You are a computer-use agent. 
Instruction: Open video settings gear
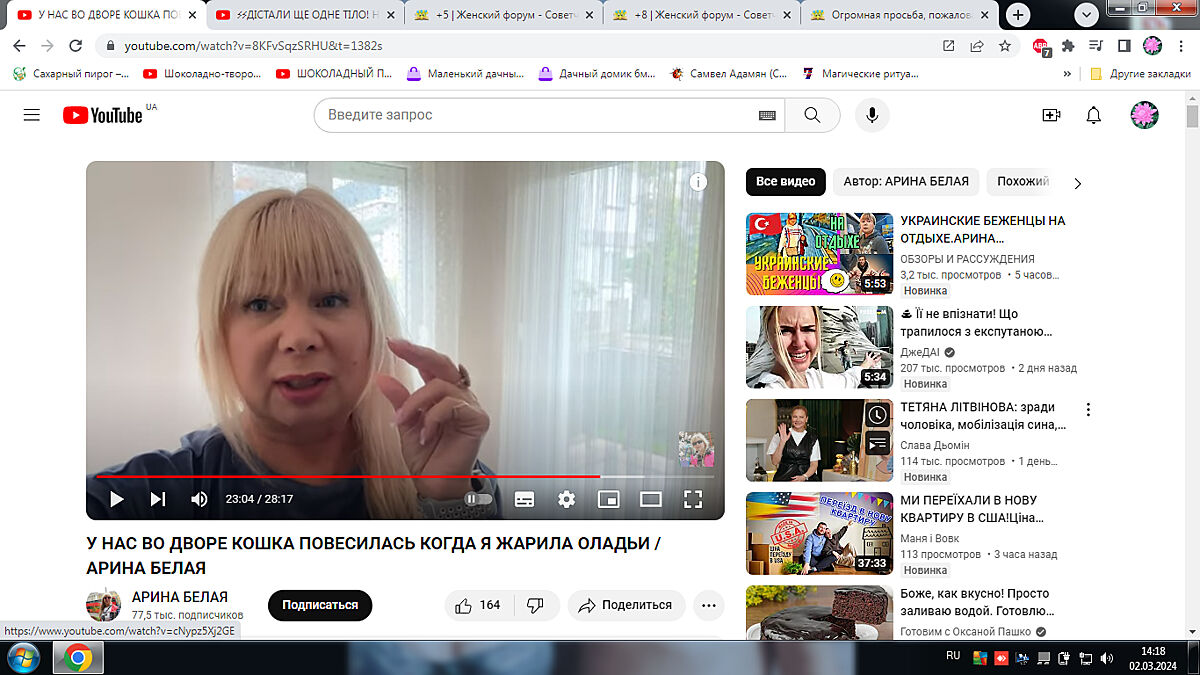[566, 499]
